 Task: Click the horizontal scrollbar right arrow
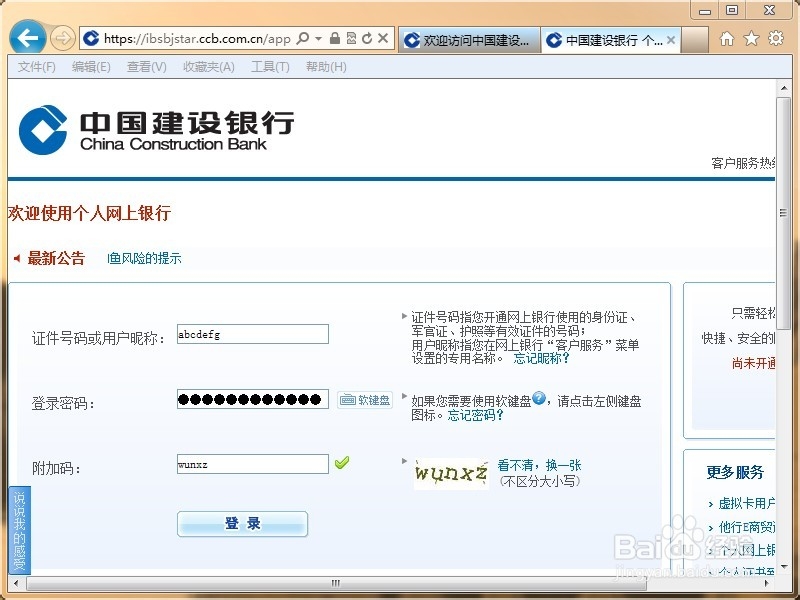pyautogui.click(x=766, y=583)
